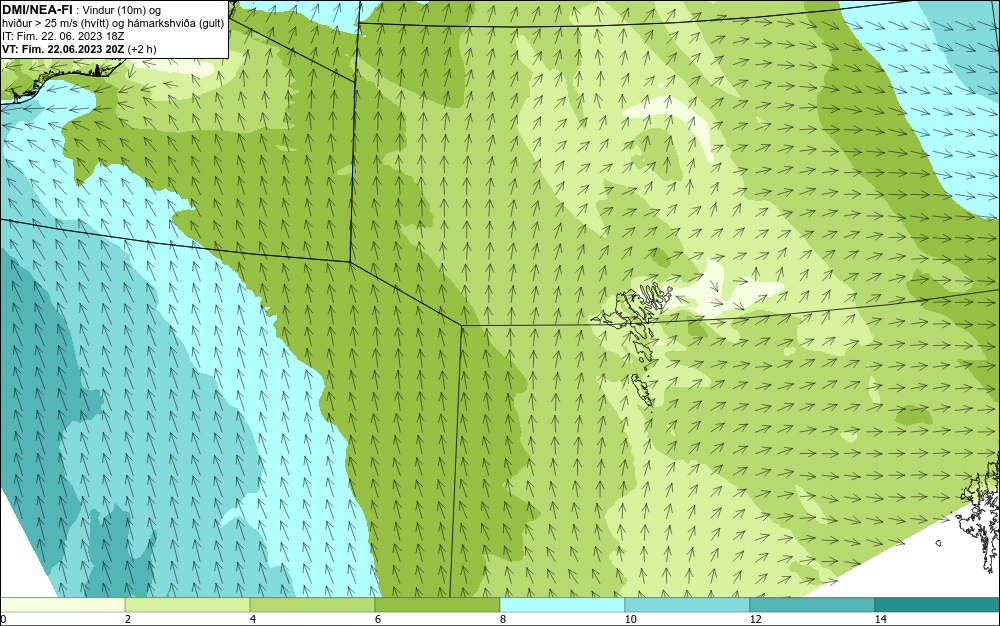Image resolution: width=1000 pixels, height=626 pixels.
Task: Click the 'VT: Fim. 22.06.2023 20Z' valid time
Action: tap(63, 49)
